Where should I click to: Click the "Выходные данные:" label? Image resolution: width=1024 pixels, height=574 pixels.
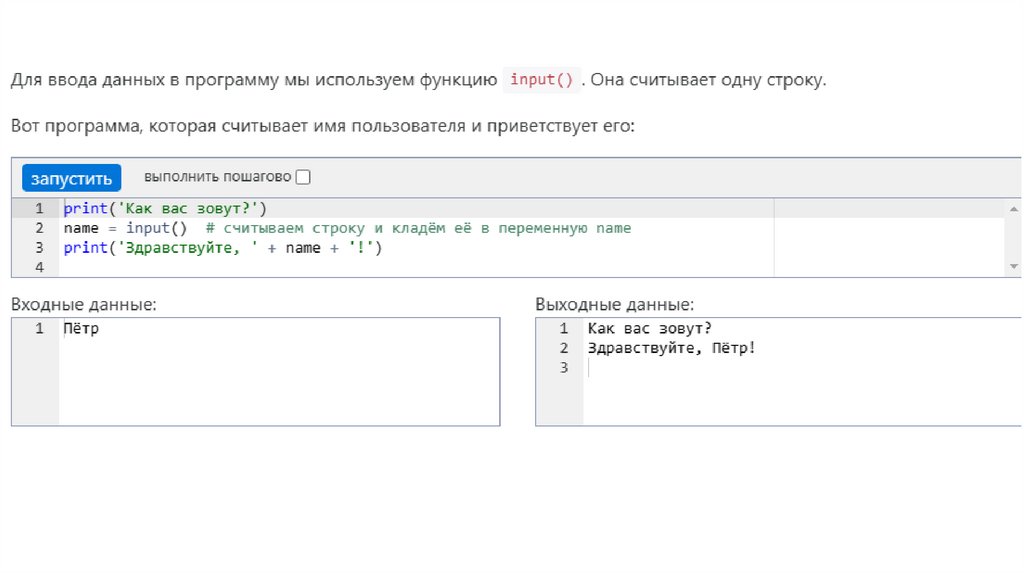pyautogui.click(x=614, y=304)
